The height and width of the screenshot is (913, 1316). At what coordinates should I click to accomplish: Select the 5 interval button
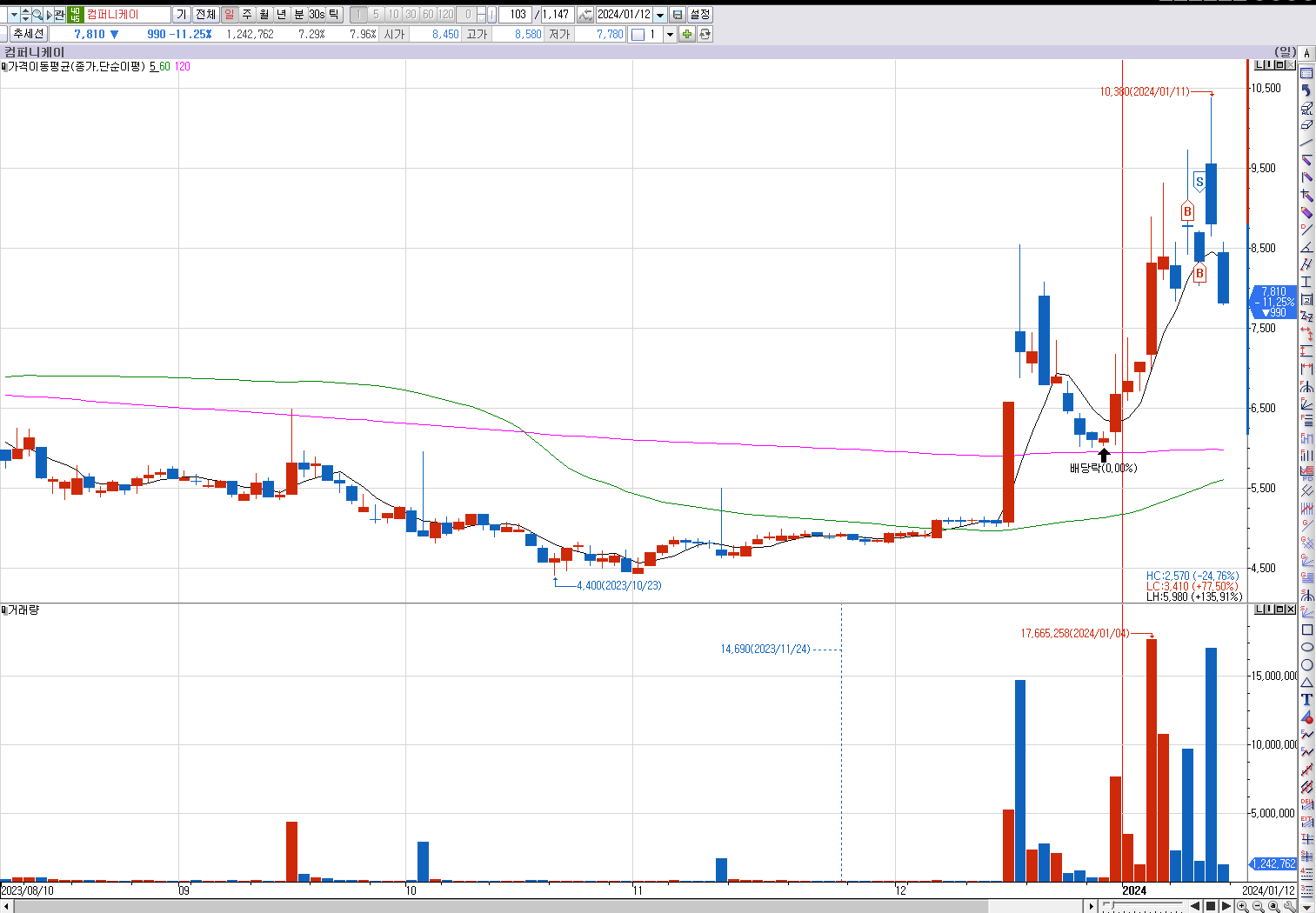tap(376, 15)
